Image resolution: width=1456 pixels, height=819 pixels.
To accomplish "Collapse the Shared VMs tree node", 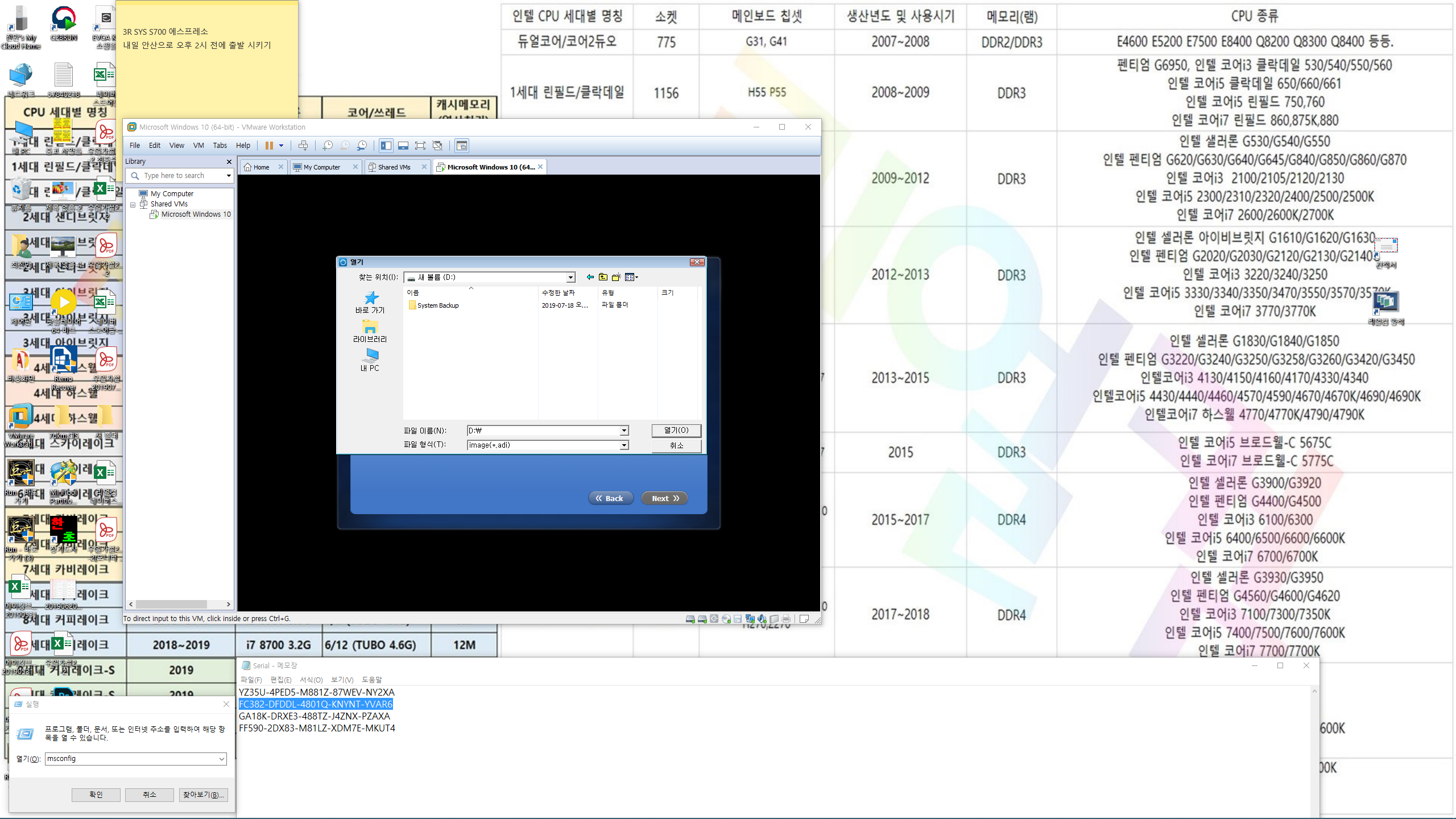I will pos(133,204).
